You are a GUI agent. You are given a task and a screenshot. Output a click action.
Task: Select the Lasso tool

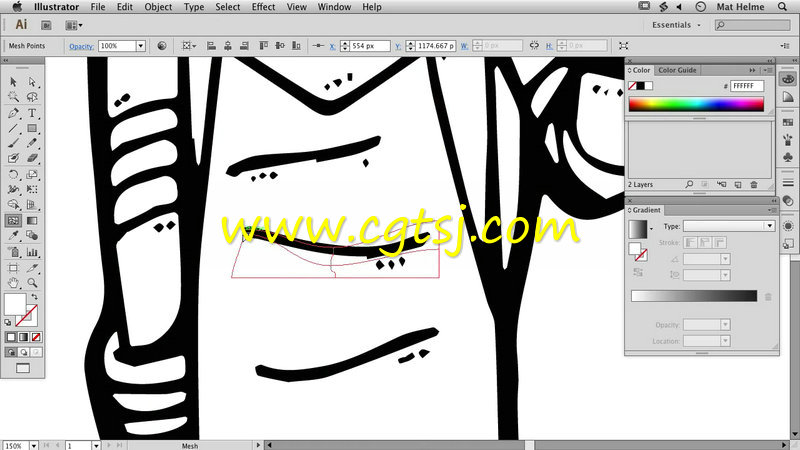[32, 97]
